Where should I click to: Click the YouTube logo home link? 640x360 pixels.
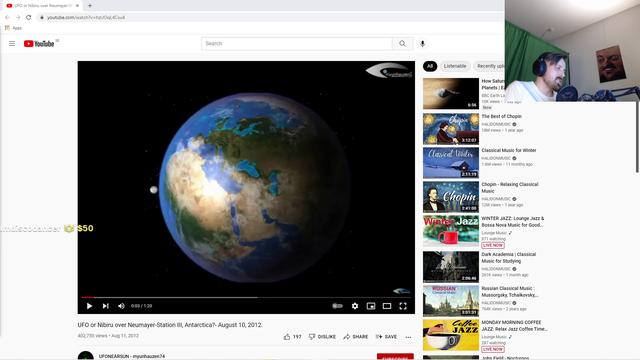(x=39, y=44)
